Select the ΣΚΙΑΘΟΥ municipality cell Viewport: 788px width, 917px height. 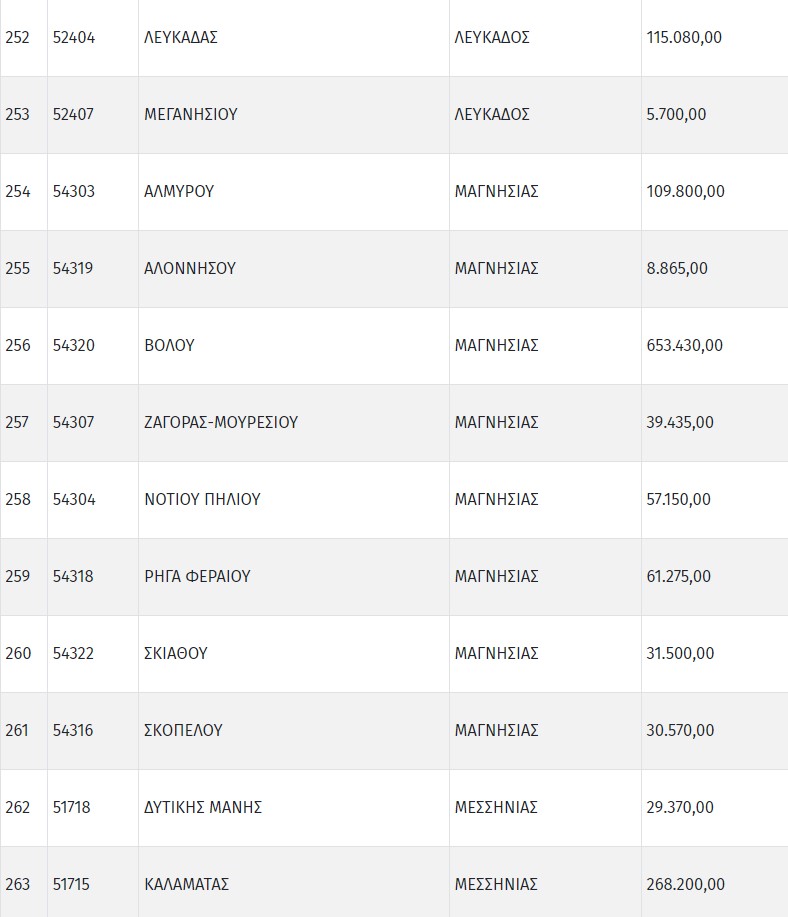[176, 654]
